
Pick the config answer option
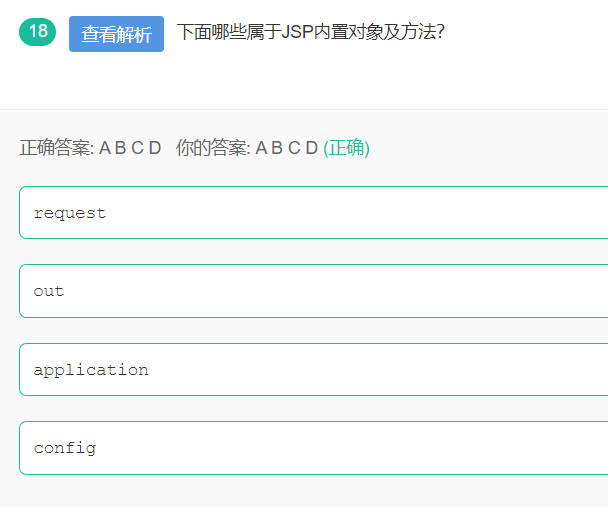(x=313, y=448)
